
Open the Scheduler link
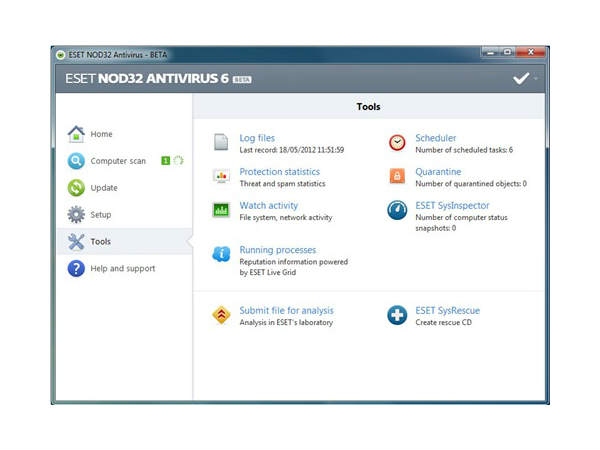[436, 138]
